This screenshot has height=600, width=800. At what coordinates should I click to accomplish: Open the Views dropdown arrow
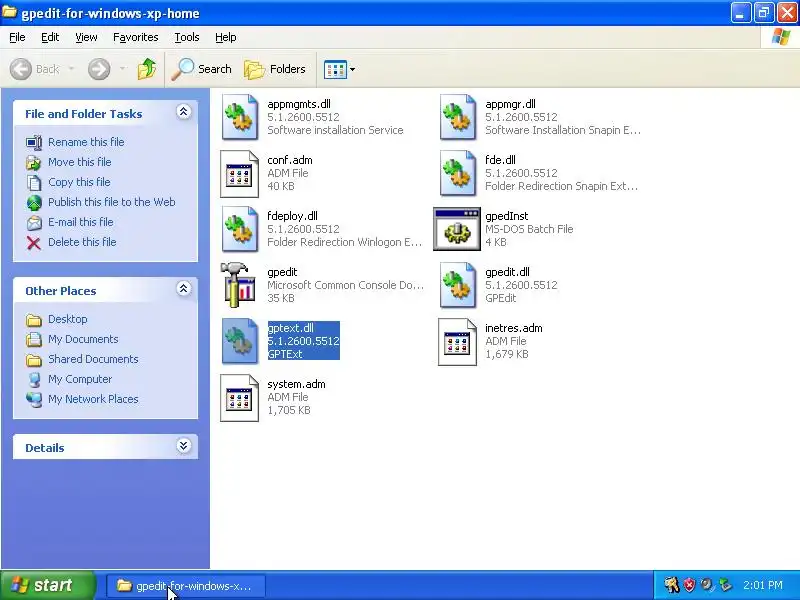tap(353, 69)
